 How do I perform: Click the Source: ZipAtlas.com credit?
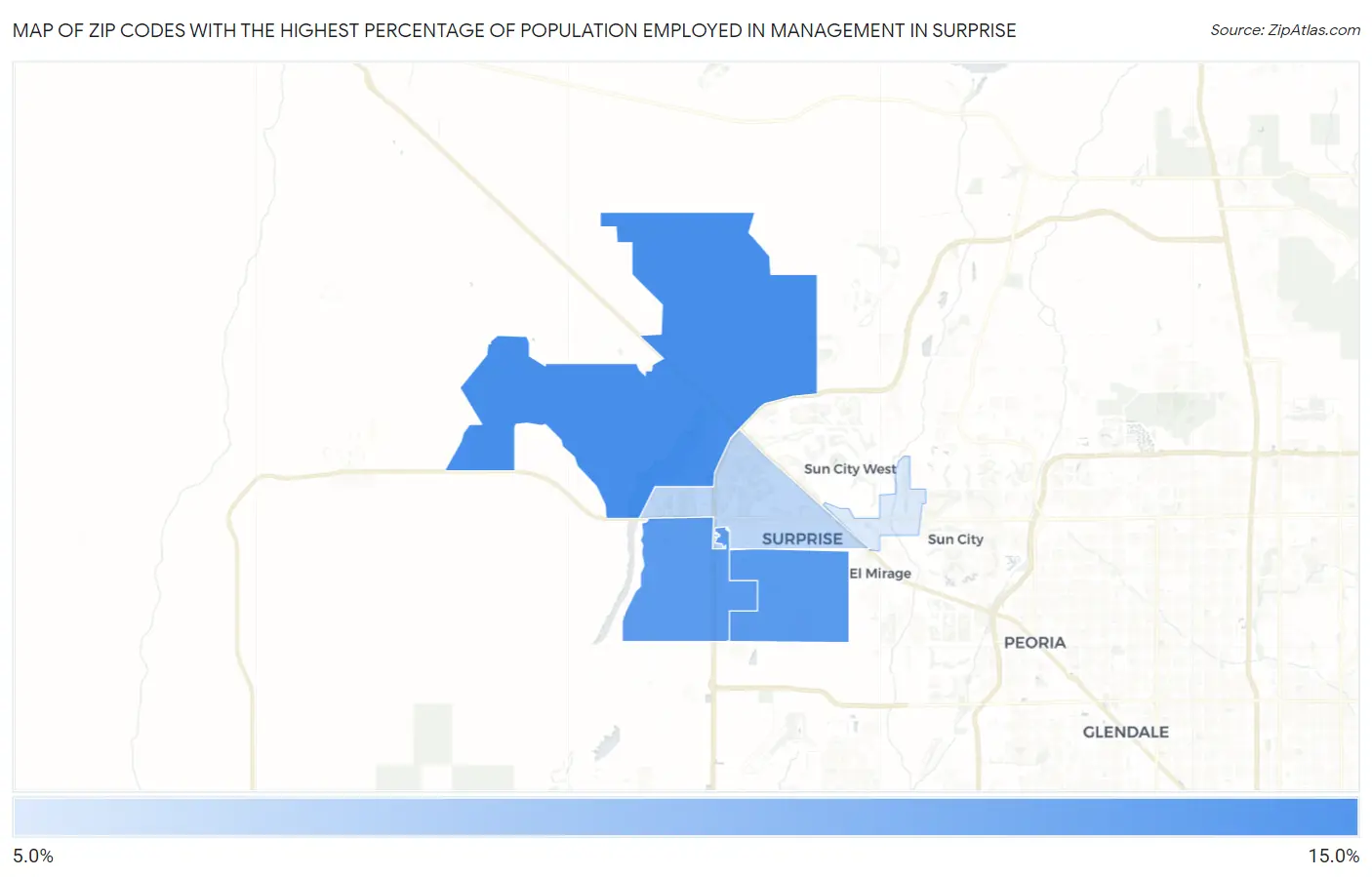click(x=1285, y=30)
